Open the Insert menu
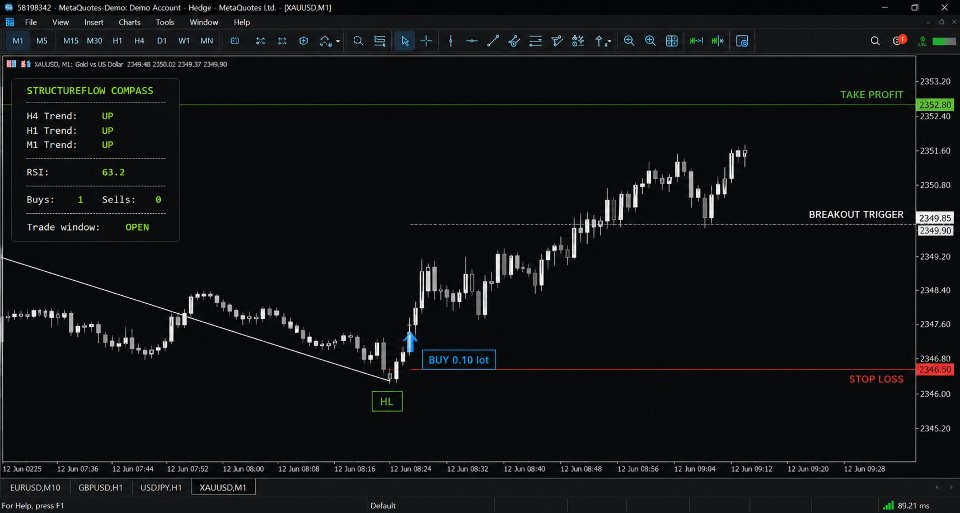 (94, 22)
